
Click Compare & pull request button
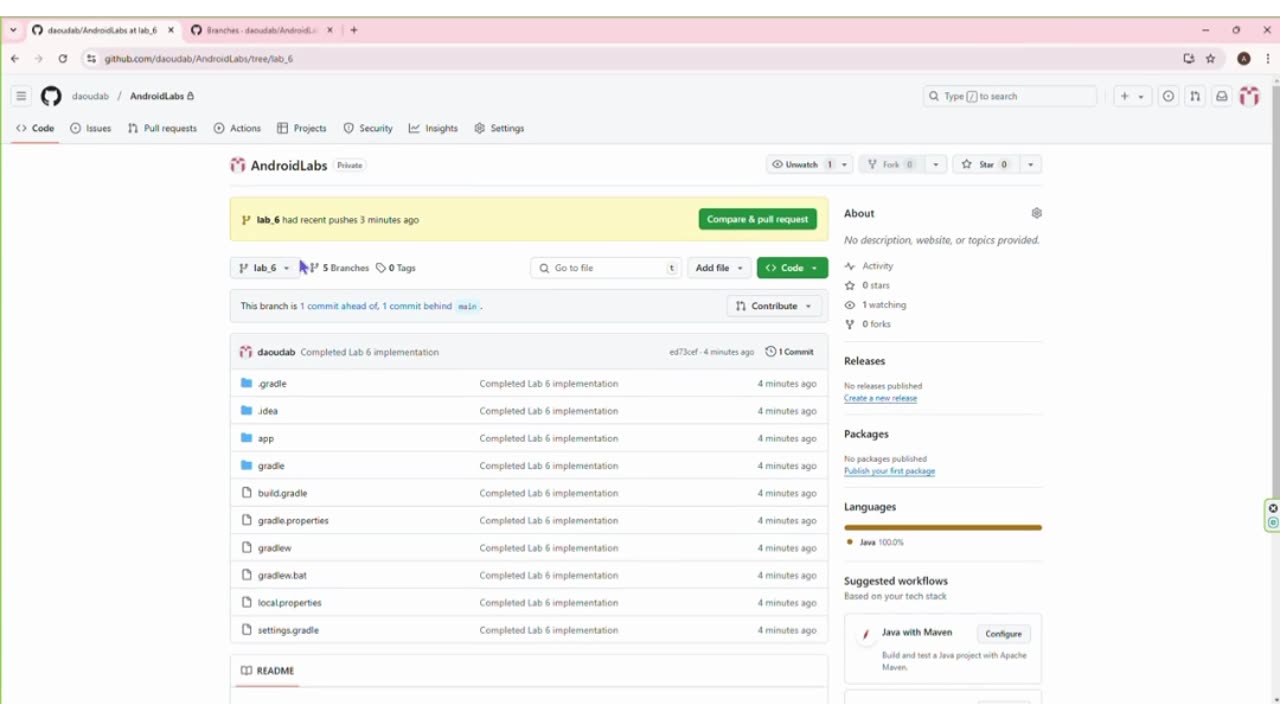tap(757, 219)
